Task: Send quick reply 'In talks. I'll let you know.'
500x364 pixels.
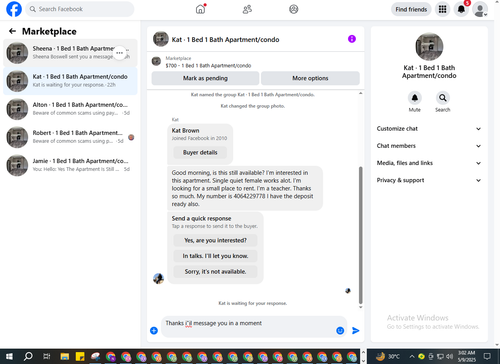Action: tap(215, 256)
